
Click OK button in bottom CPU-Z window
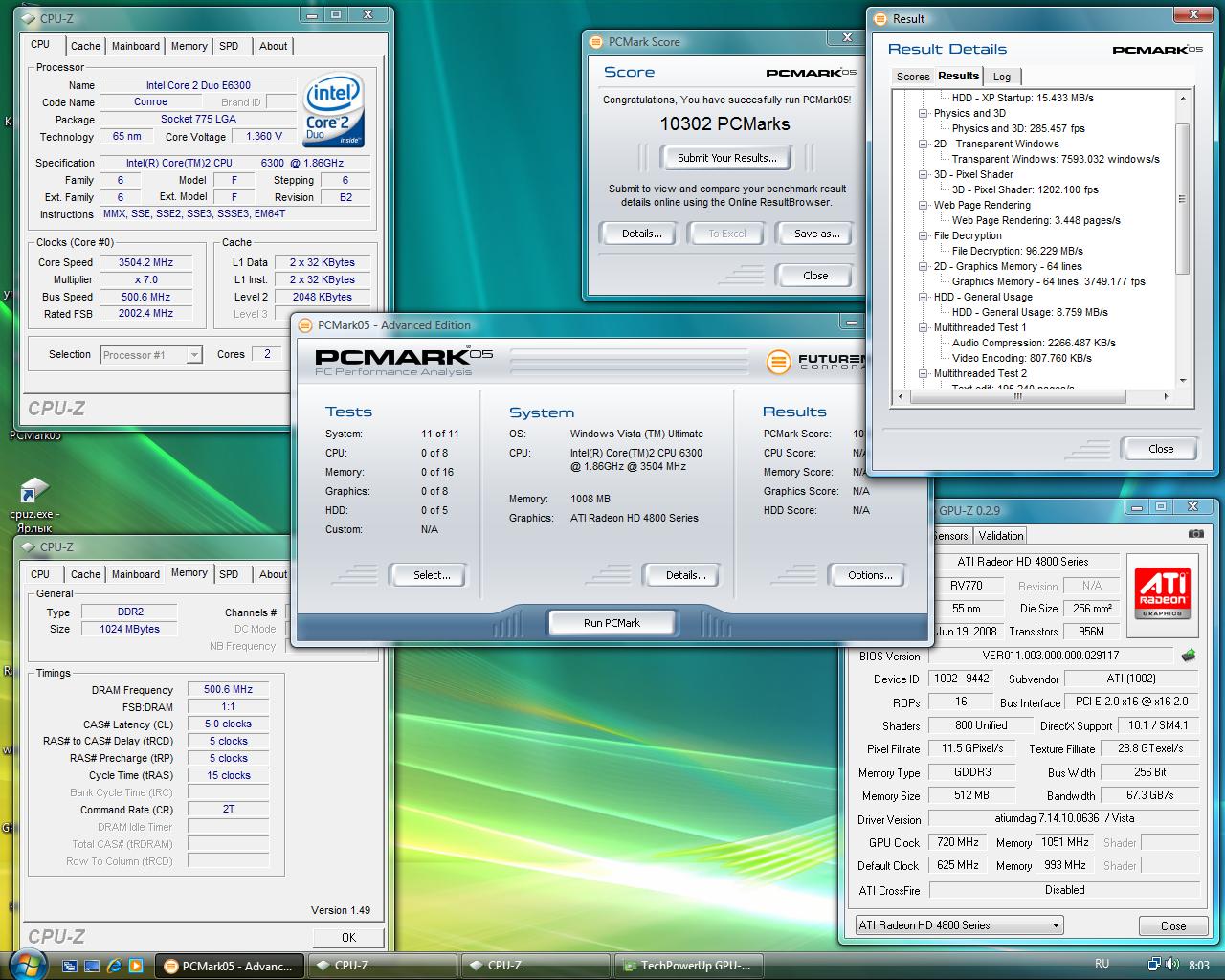point(348,937)
